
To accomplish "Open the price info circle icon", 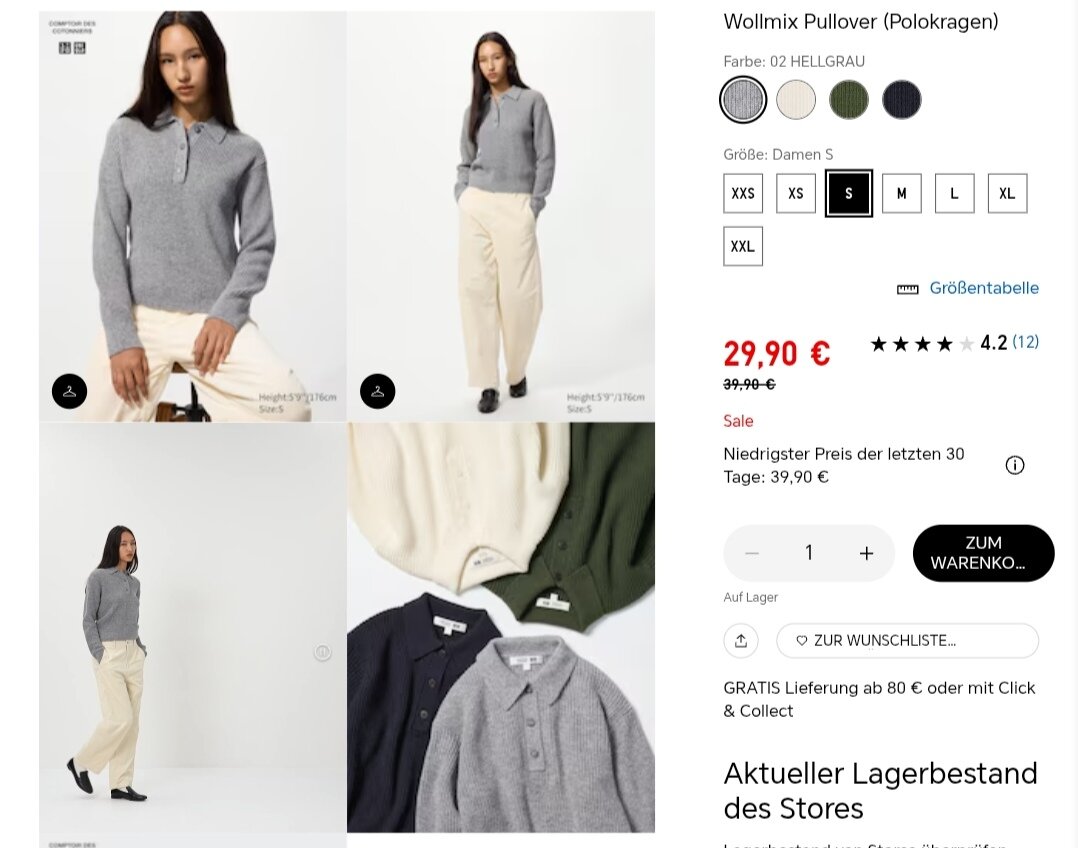I will (x=1015, y=466).
